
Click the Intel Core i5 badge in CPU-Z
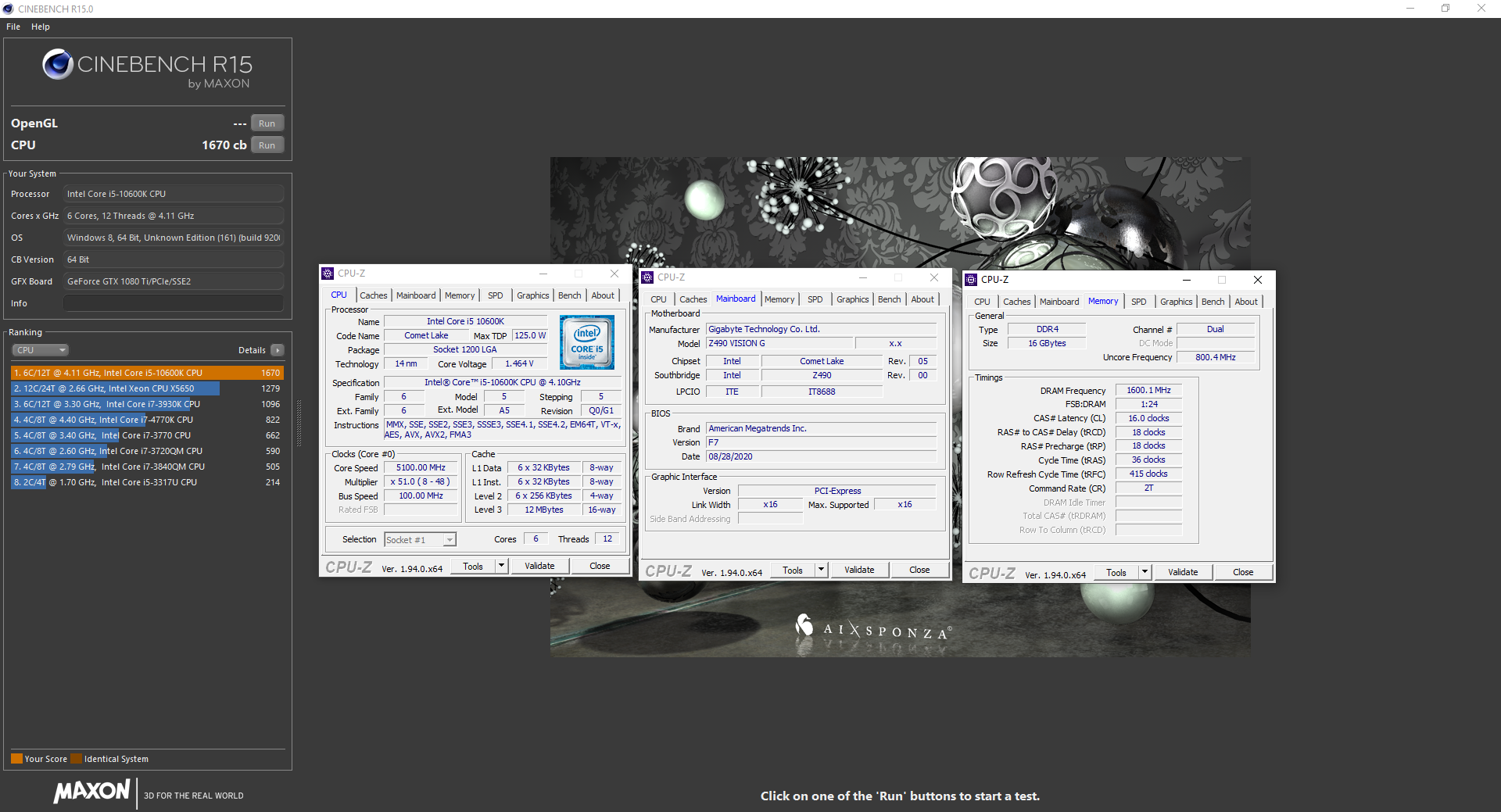587,342
